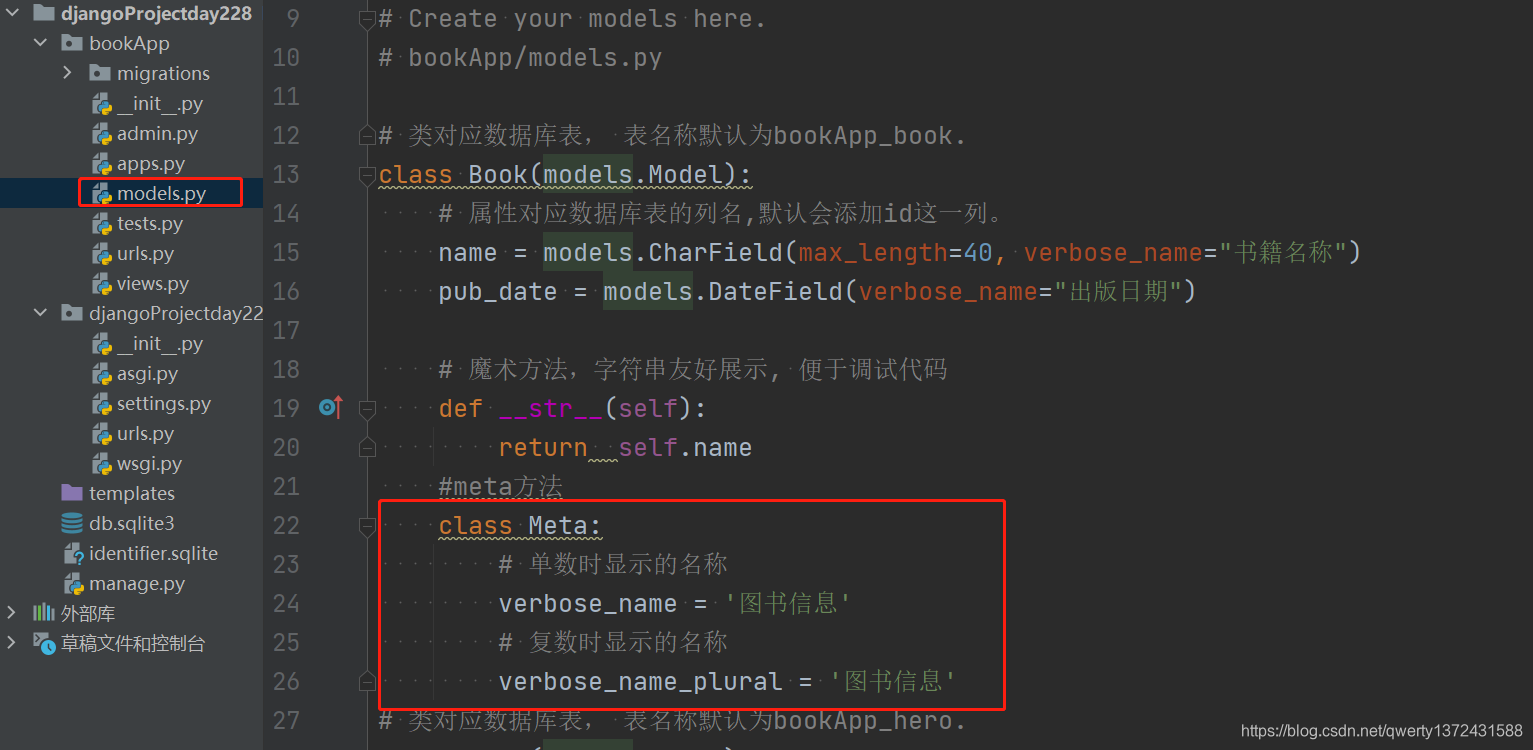Click line number 24 in the gutter
Viewport: 1533px width, 750px height.
(x=286, y=604)
